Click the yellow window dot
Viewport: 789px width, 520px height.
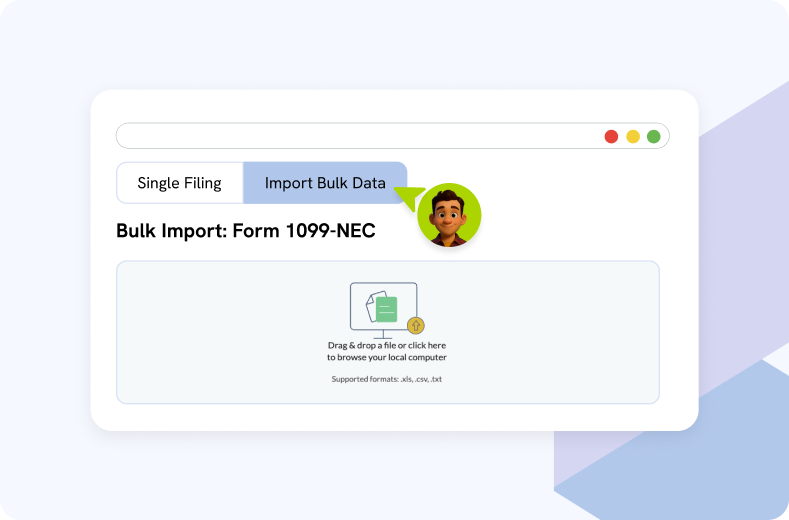pyautogui.click(x=632, y=136)
